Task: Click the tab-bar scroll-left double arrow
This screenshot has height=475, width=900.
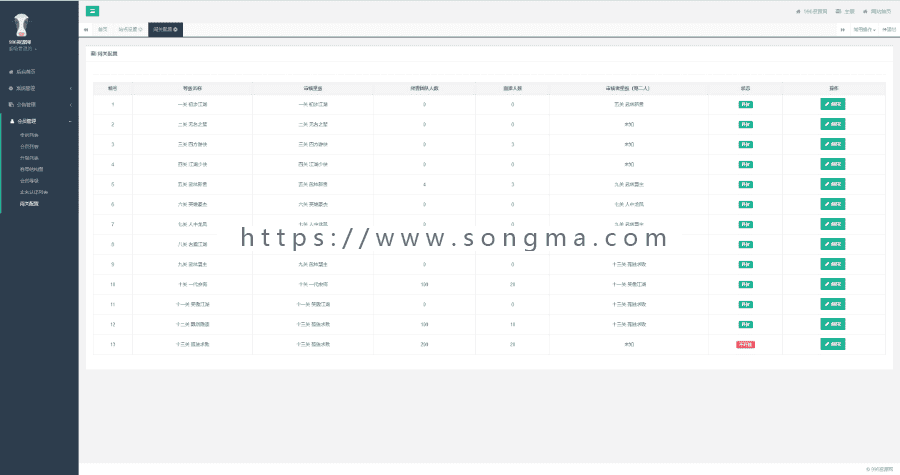Action: coord(86,30)
